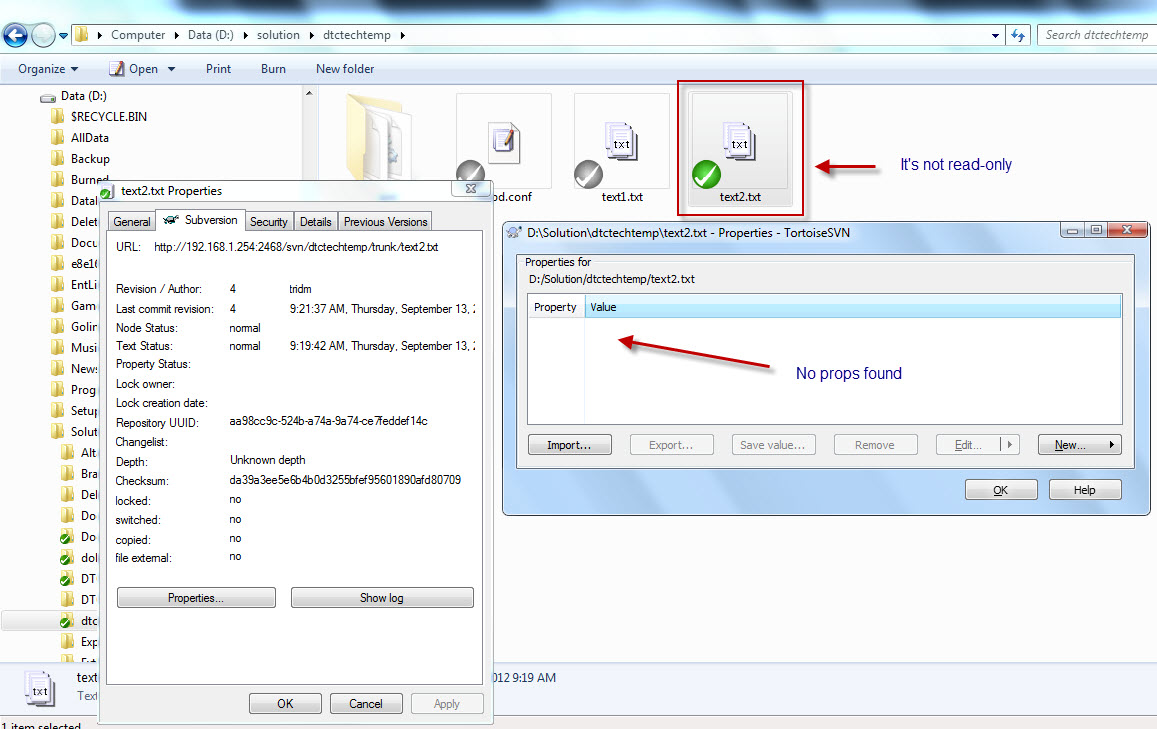This screenshot has width=1157, height=729.
Task: Minimize the TortoiseSVN properties window
Action: [1073, 229]
